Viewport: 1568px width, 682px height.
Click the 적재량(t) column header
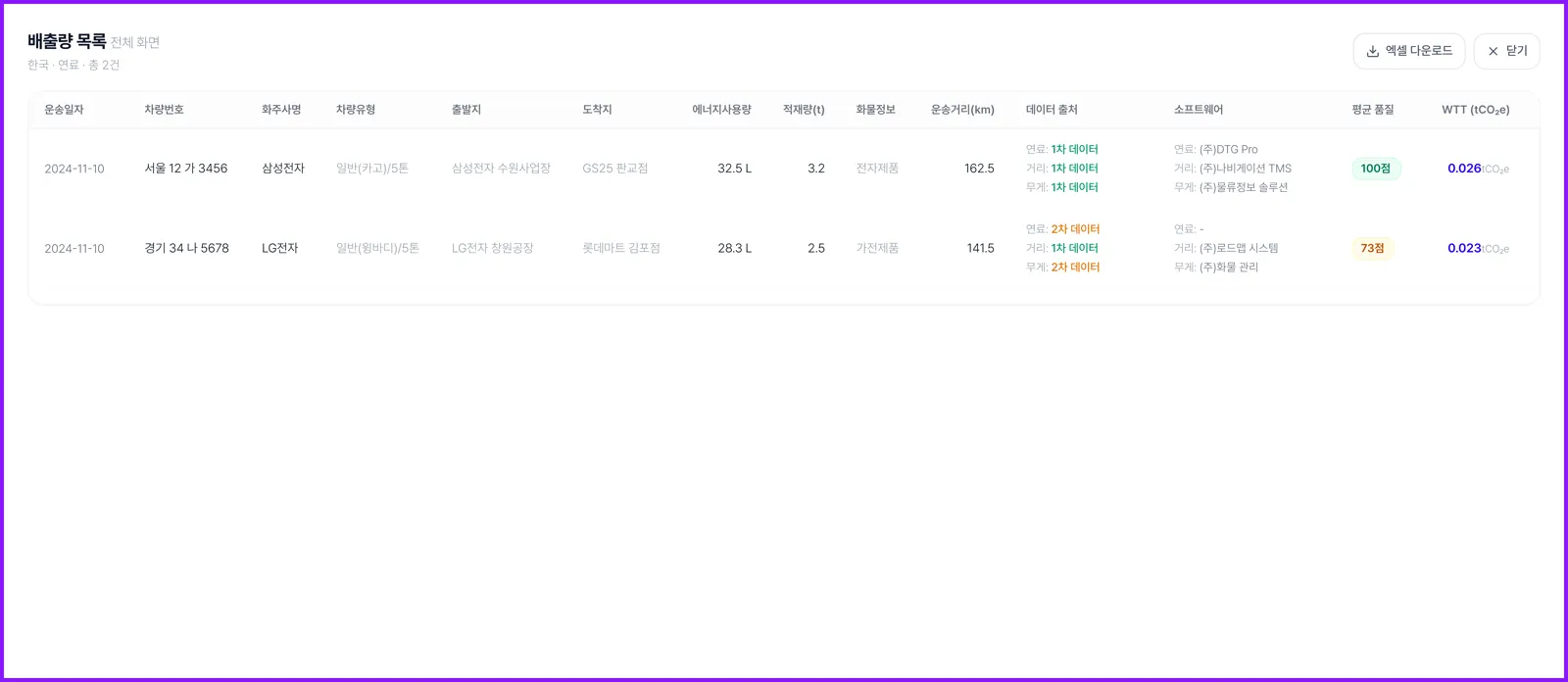[804, 110]
